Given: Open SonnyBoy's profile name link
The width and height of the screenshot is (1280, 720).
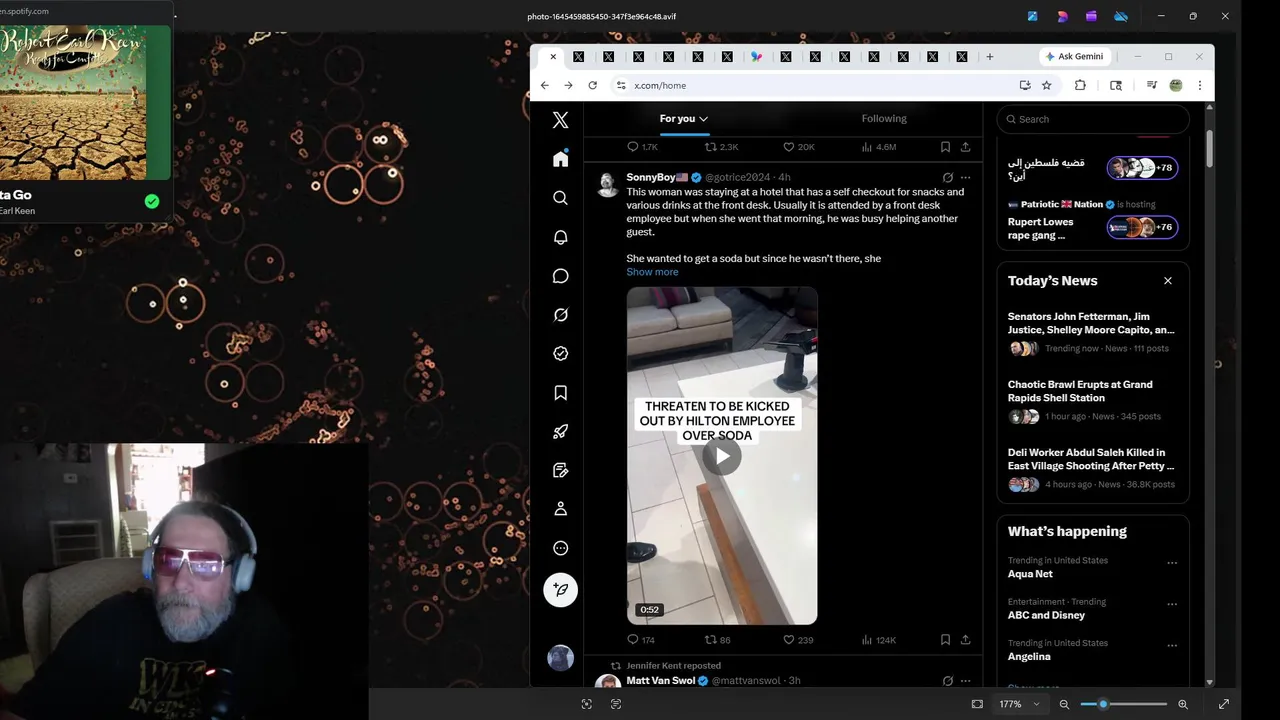Looking at the screenshot, I should pos(656,177).
